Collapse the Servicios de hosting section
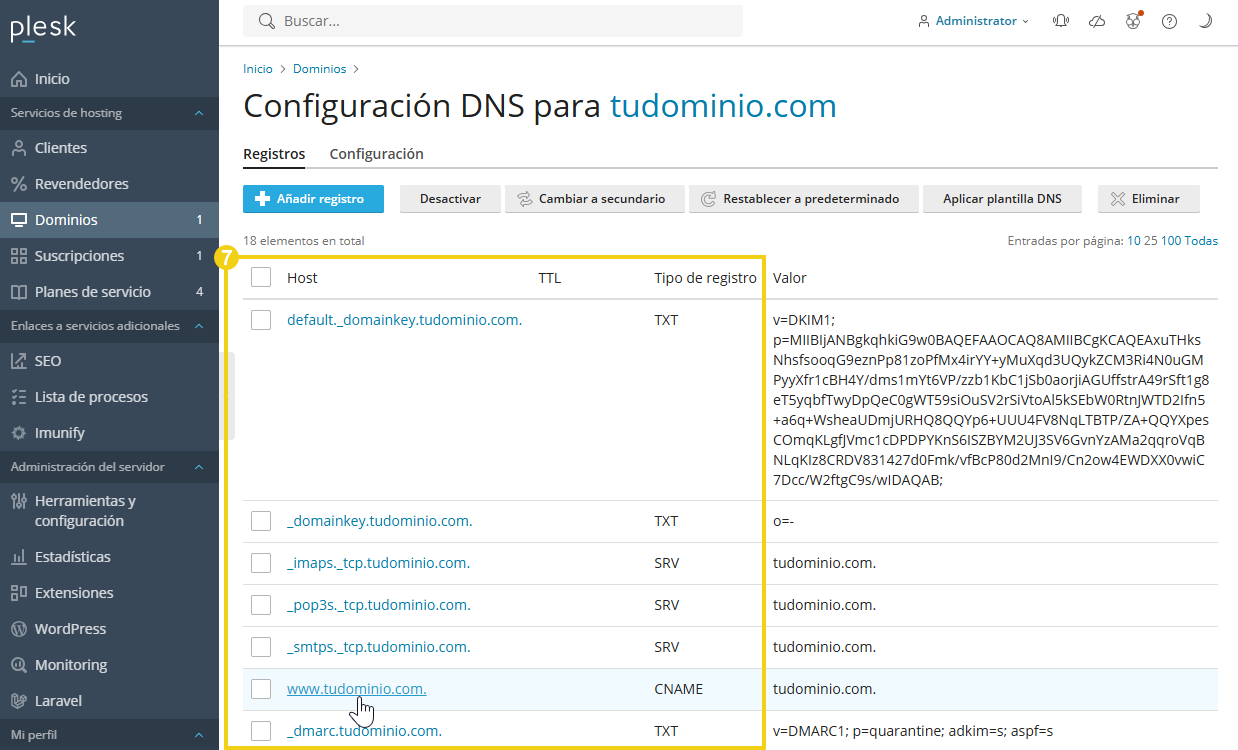This screenshot has height=750, width=1238. pos(198,113)
